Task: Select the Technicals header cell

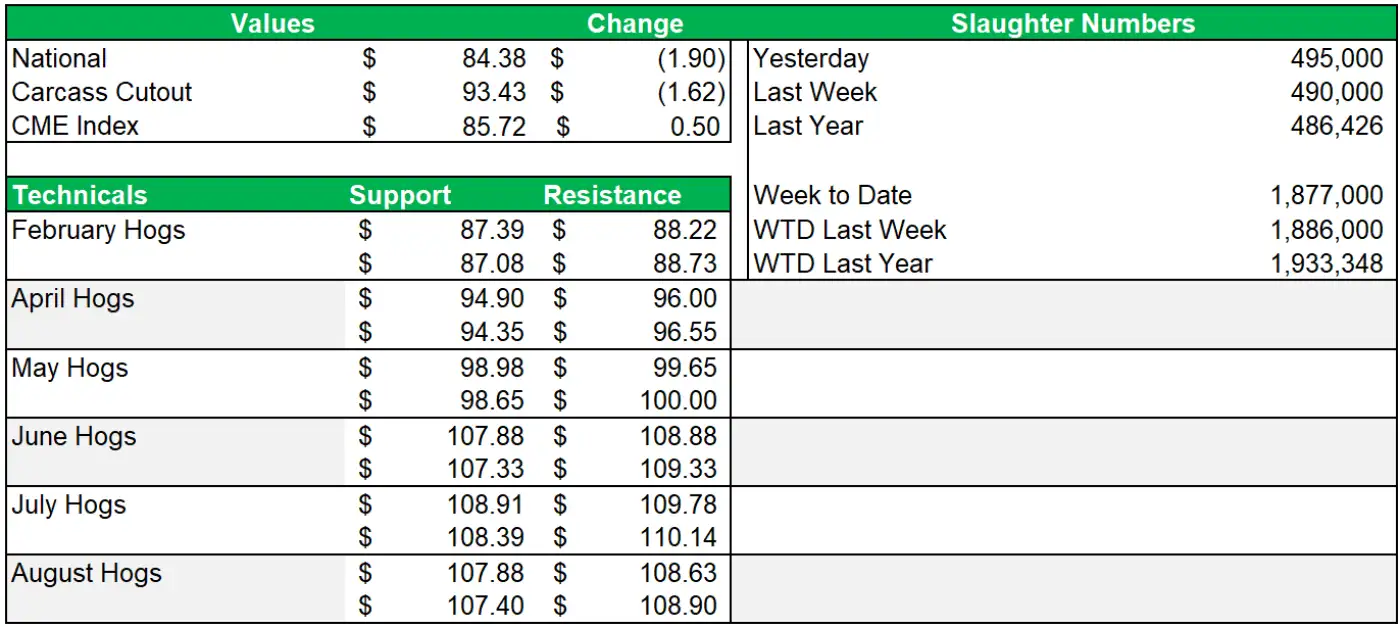Action: pyautogui.click(x=80, y=196)
